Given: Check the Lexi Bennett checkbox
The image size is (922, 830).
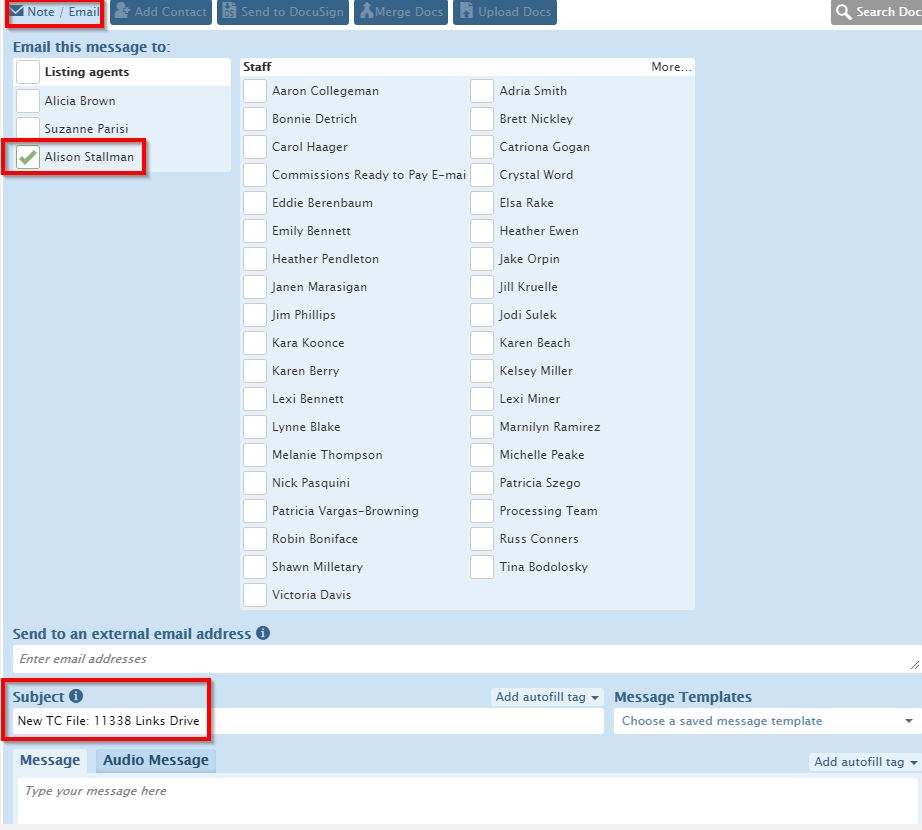Looking at the screenshot, I should coord(255,399).
